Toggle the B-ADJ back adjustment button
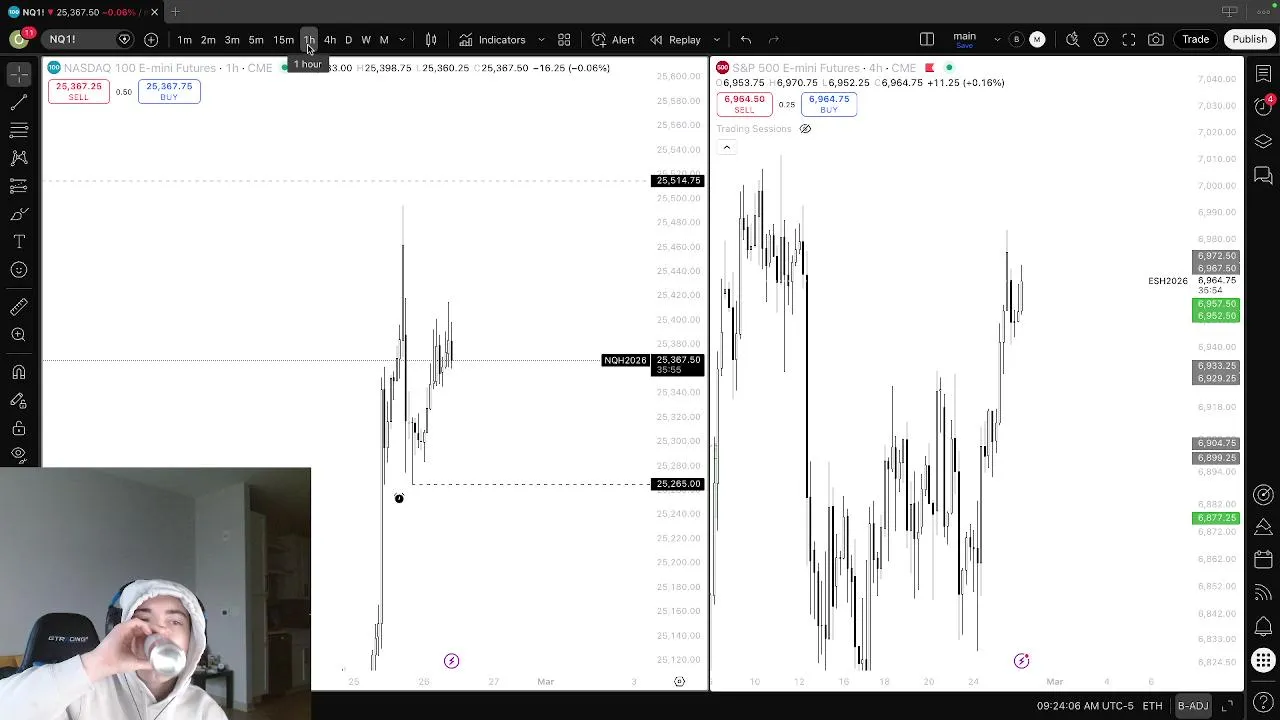Screen dimensions: 1280x720 [x=1193, y=706]
